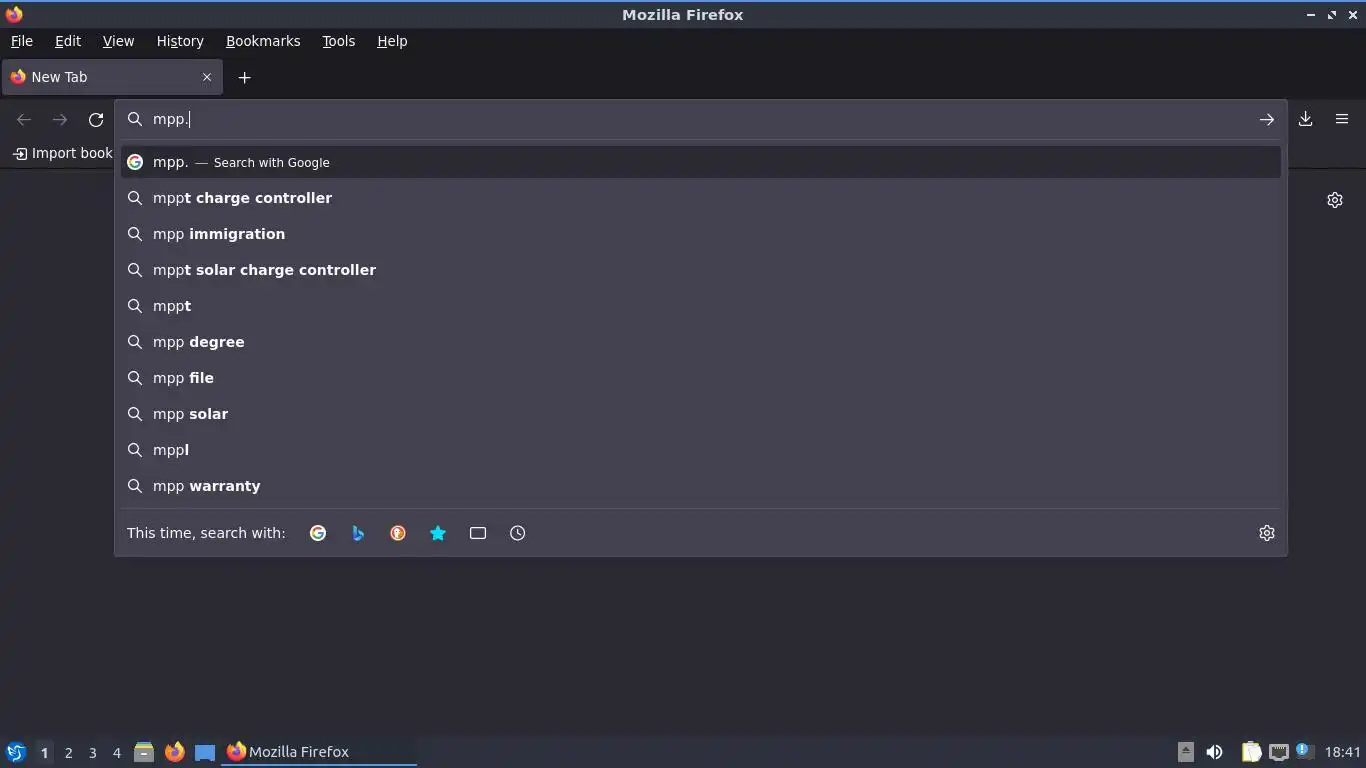Click the notification tray icon with exclamation
Image resolution: width=1366 pixels, height=768 pixels.
1303,750
